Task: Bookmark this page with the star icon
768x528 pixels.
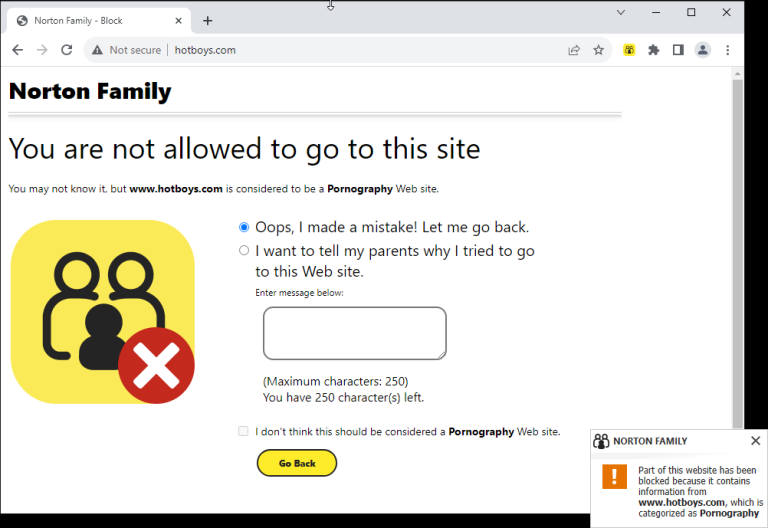Action: click(x=599, y=50)
